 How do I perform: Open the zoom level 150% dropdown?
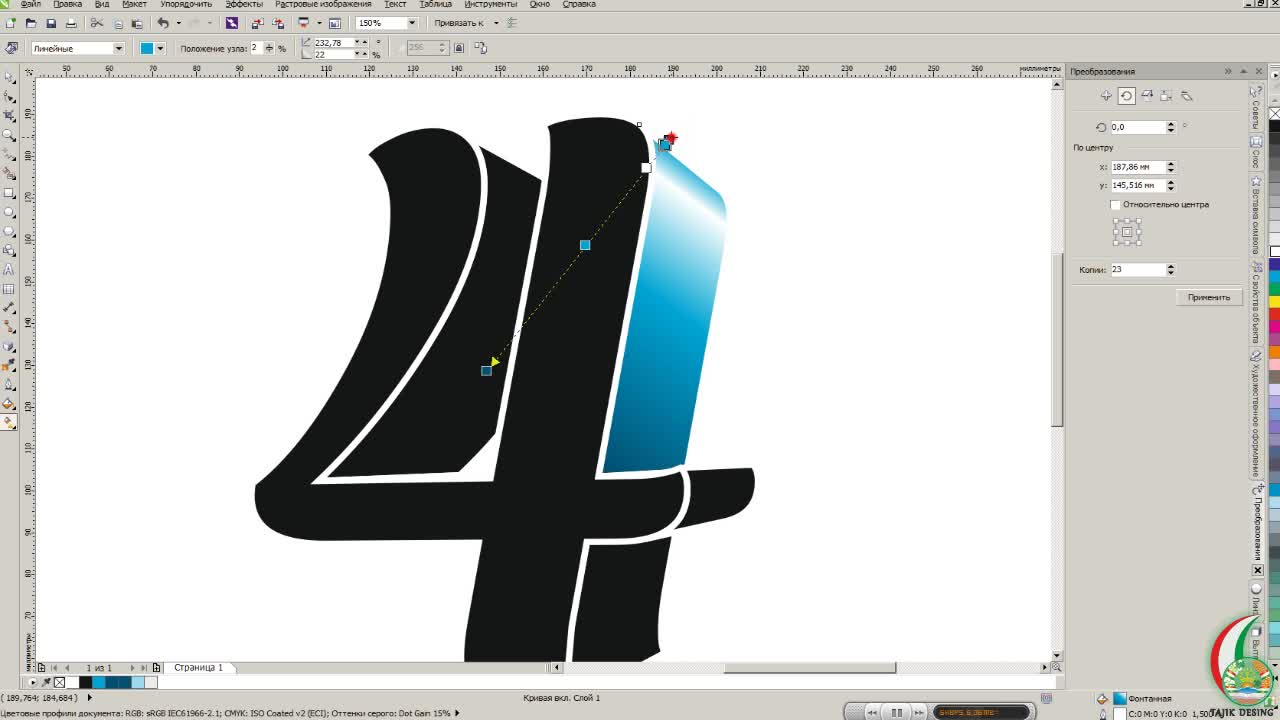tap(412, 22)
